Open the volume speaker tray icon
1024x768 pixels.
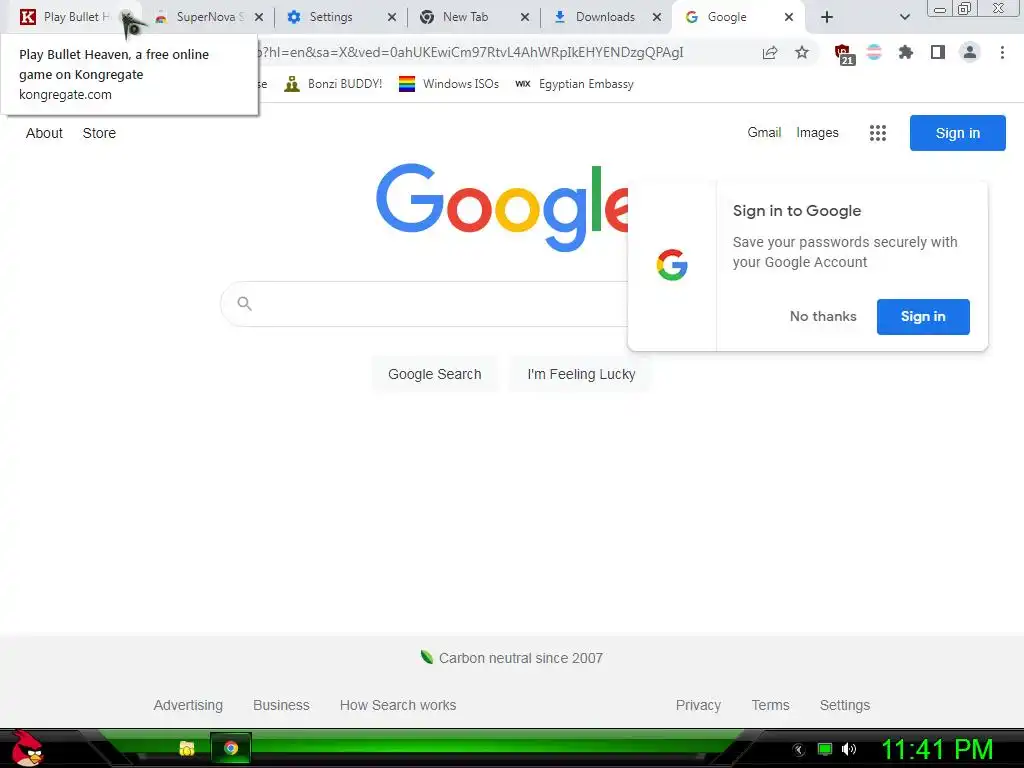[x=849, y=749]
